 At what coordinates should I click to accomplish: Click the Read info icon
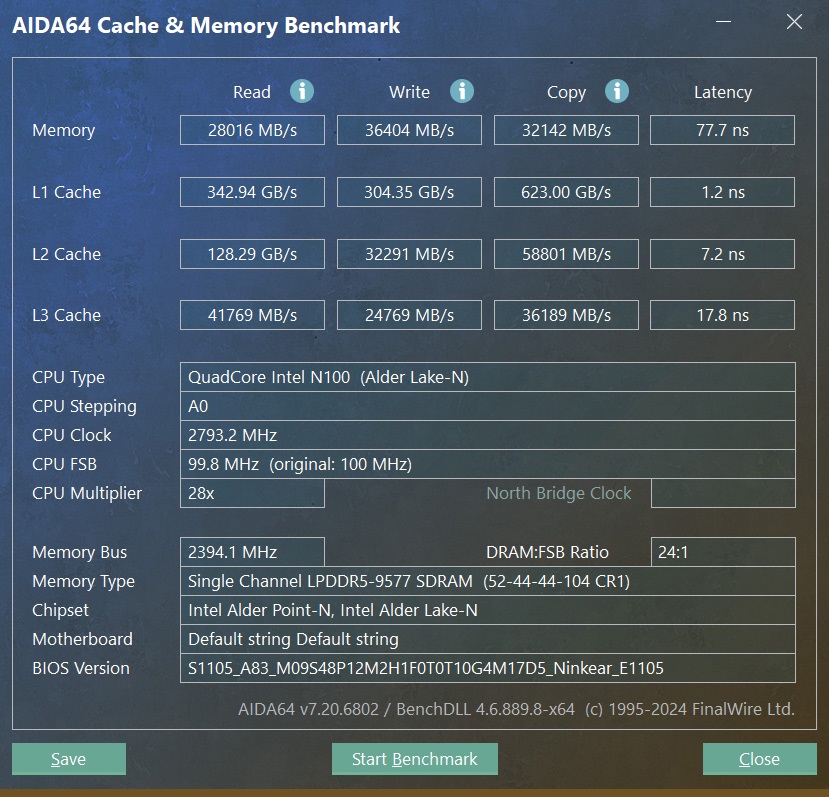302,91
